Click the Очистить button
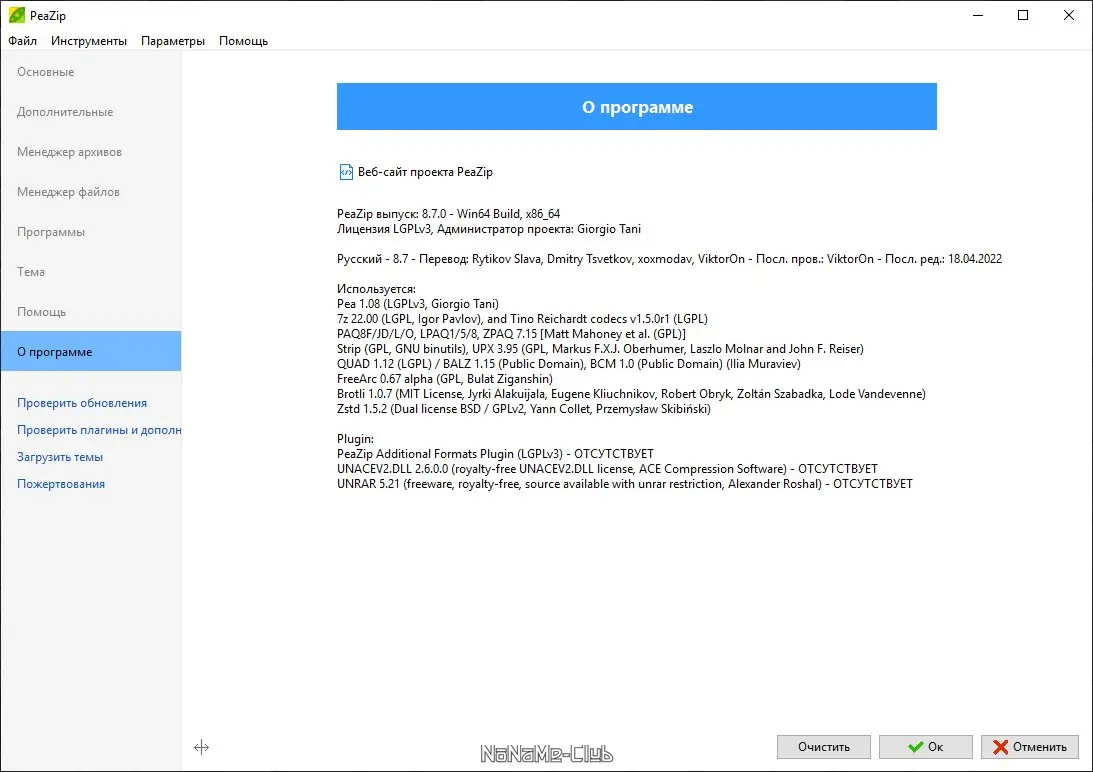Image resolution: width=1093 pixels, height=772 pixels. 823,747
